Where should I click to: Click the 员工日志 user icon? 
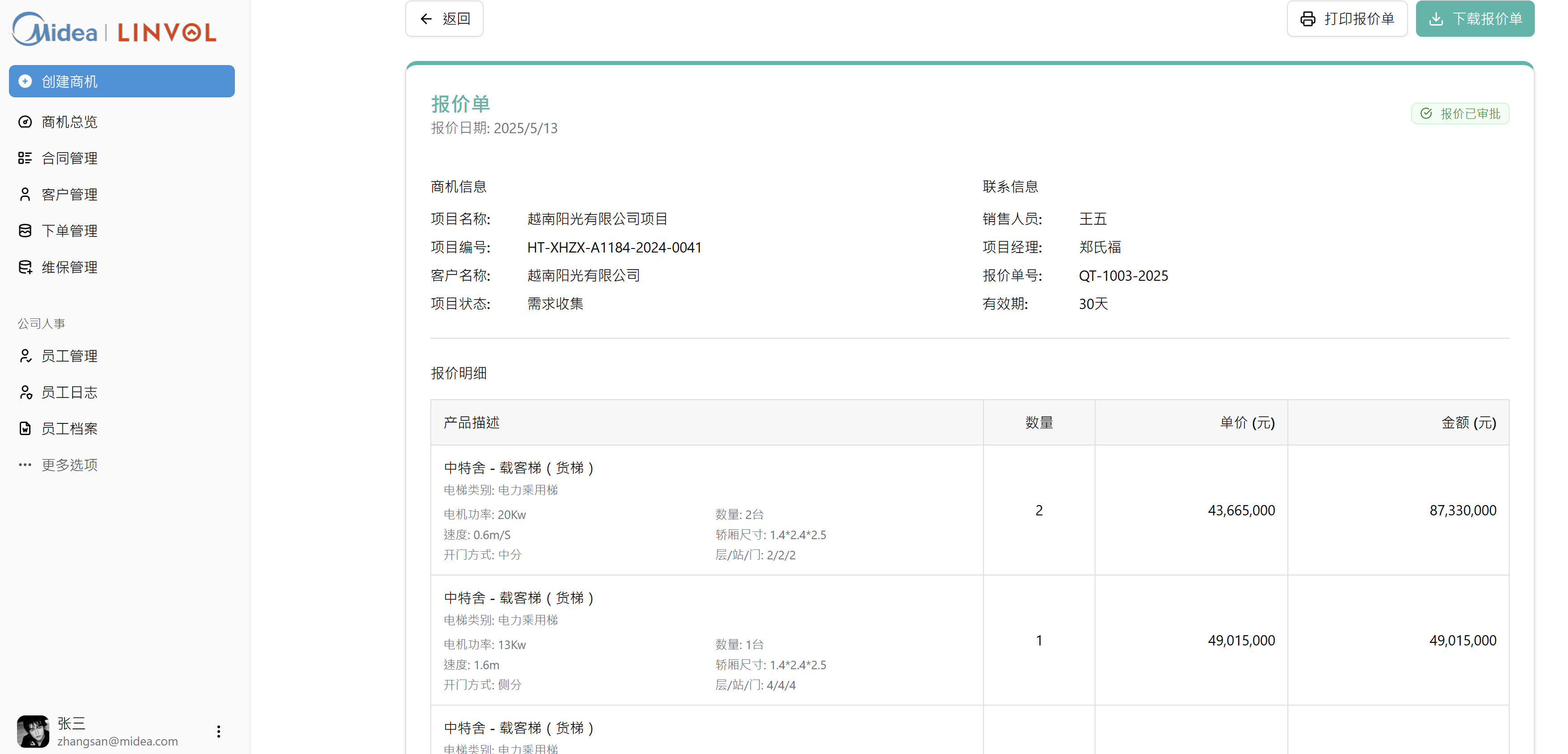coord(25,392)
